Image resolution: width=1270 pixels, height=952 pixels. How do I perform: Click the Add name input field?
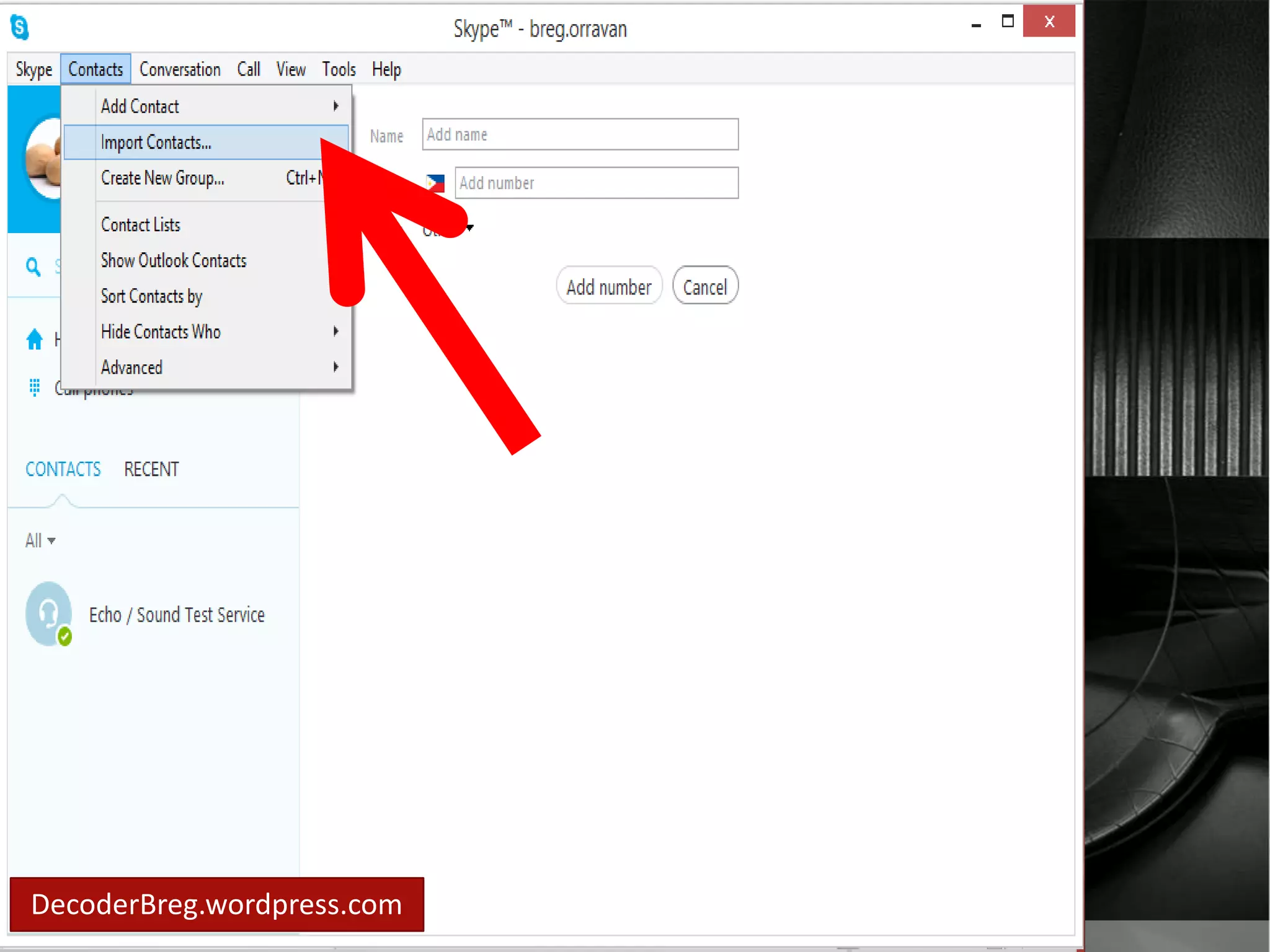[580, 134]
